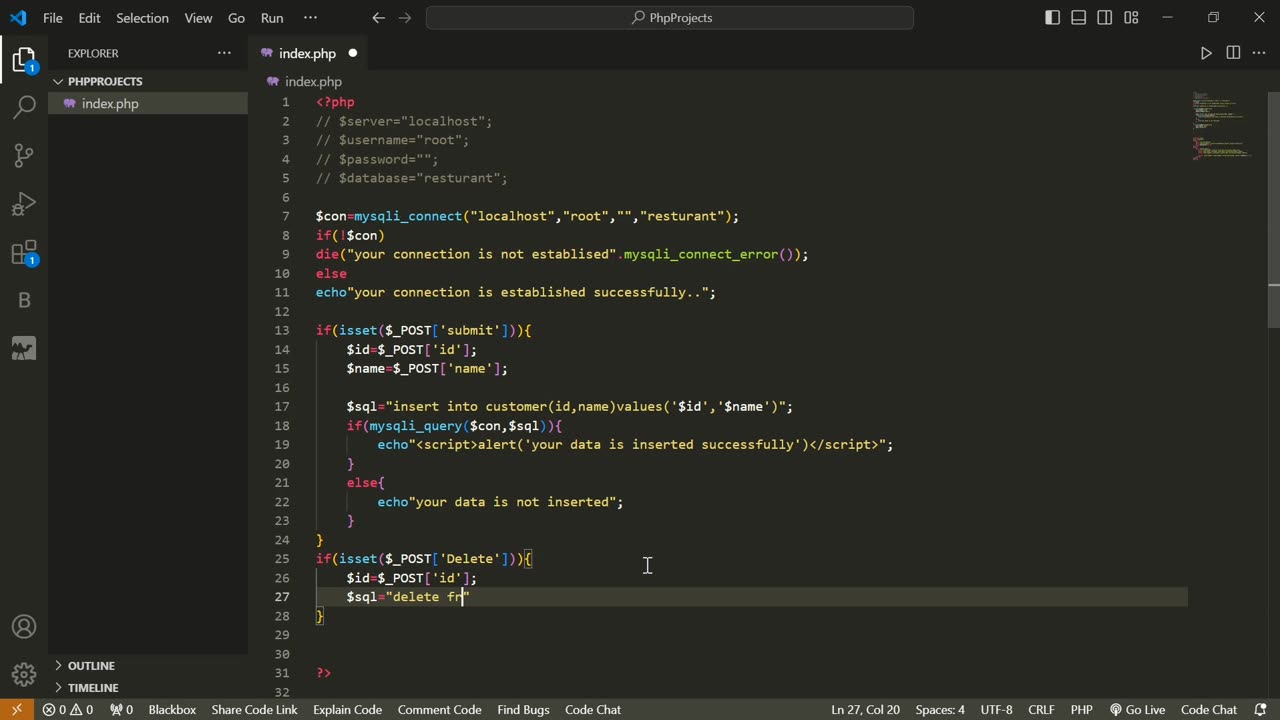Click the code minimap preview

[1222, 126]
